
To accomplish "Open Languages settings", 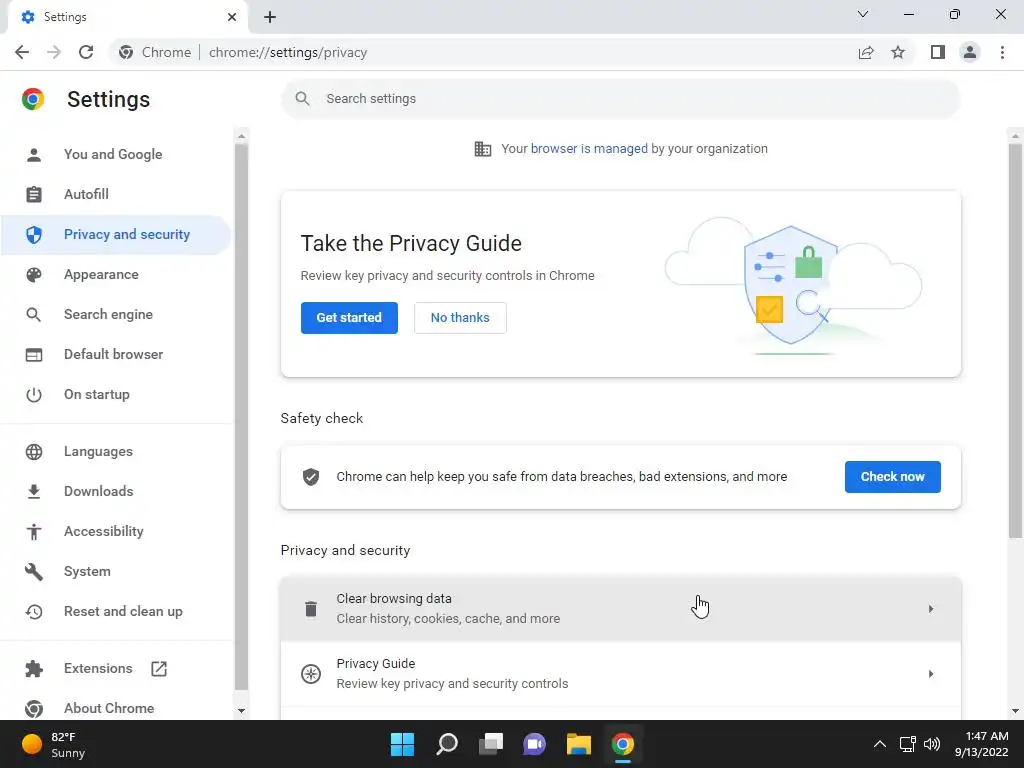I will point(116,451).
